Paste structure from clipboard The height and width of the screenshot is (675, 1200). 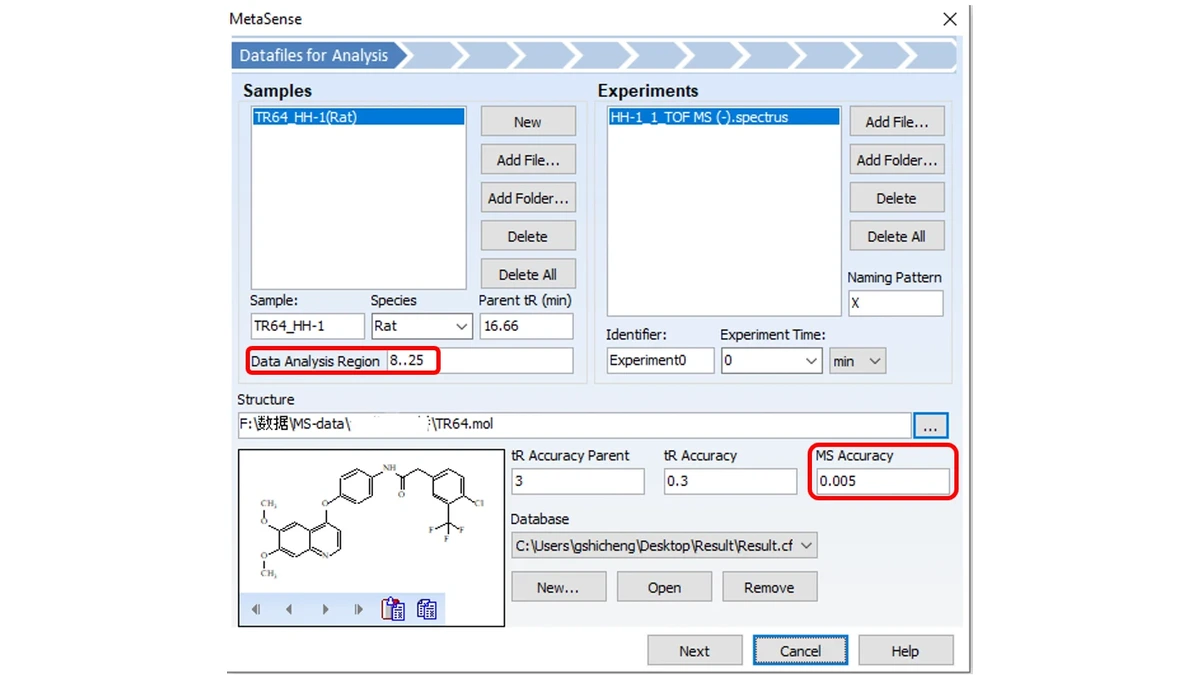point(393,609)
